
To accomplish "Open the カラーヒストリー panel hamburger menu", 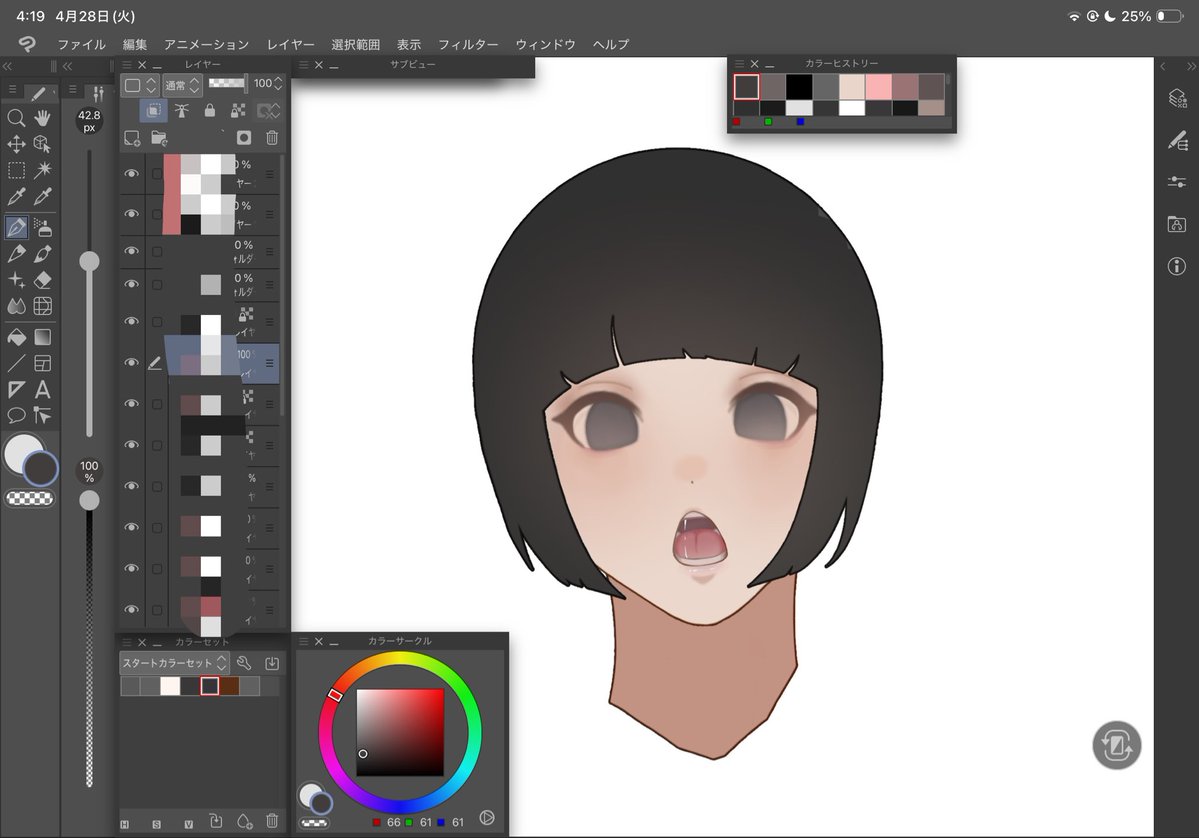I will (x=739, y=63).
